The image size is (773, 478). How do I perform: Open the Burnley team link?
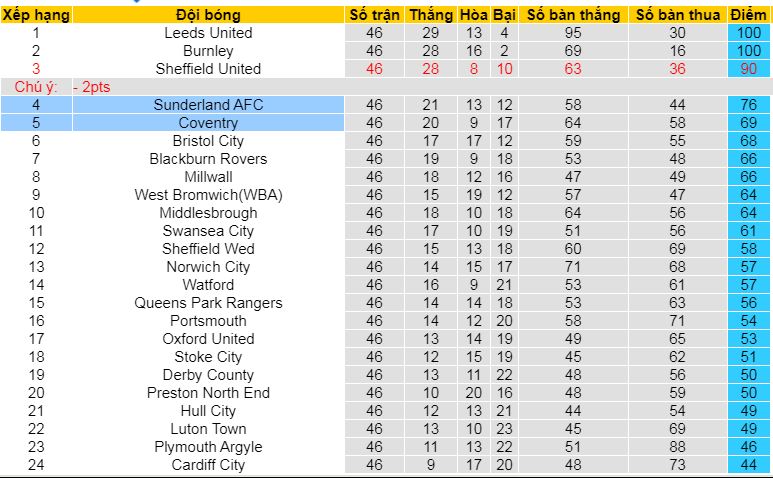click(x=208, y=51)
